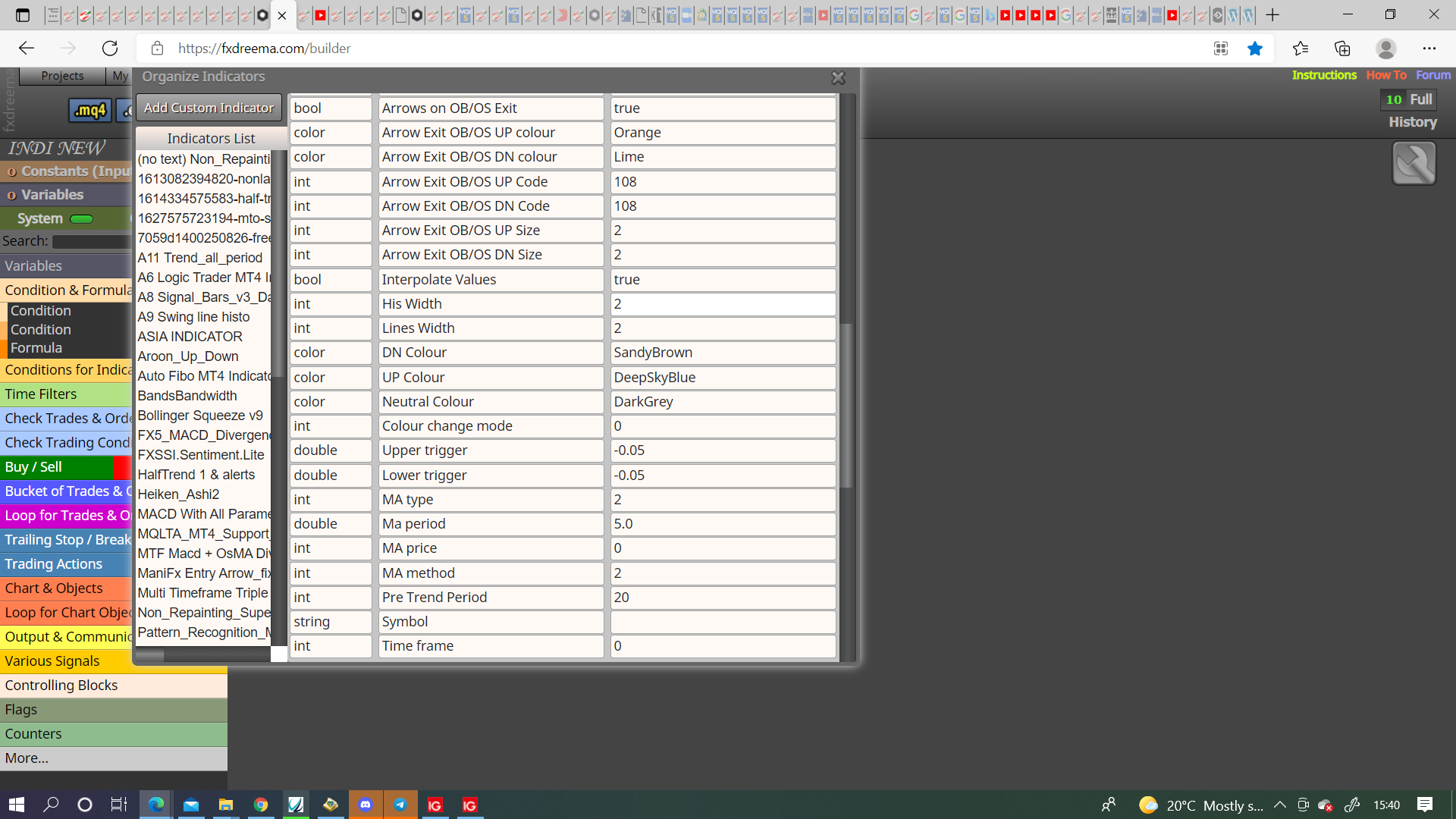This screenshot has height=819, width=1456.
Task: Toggle the System switch
Action: click(x=81, y=219)
